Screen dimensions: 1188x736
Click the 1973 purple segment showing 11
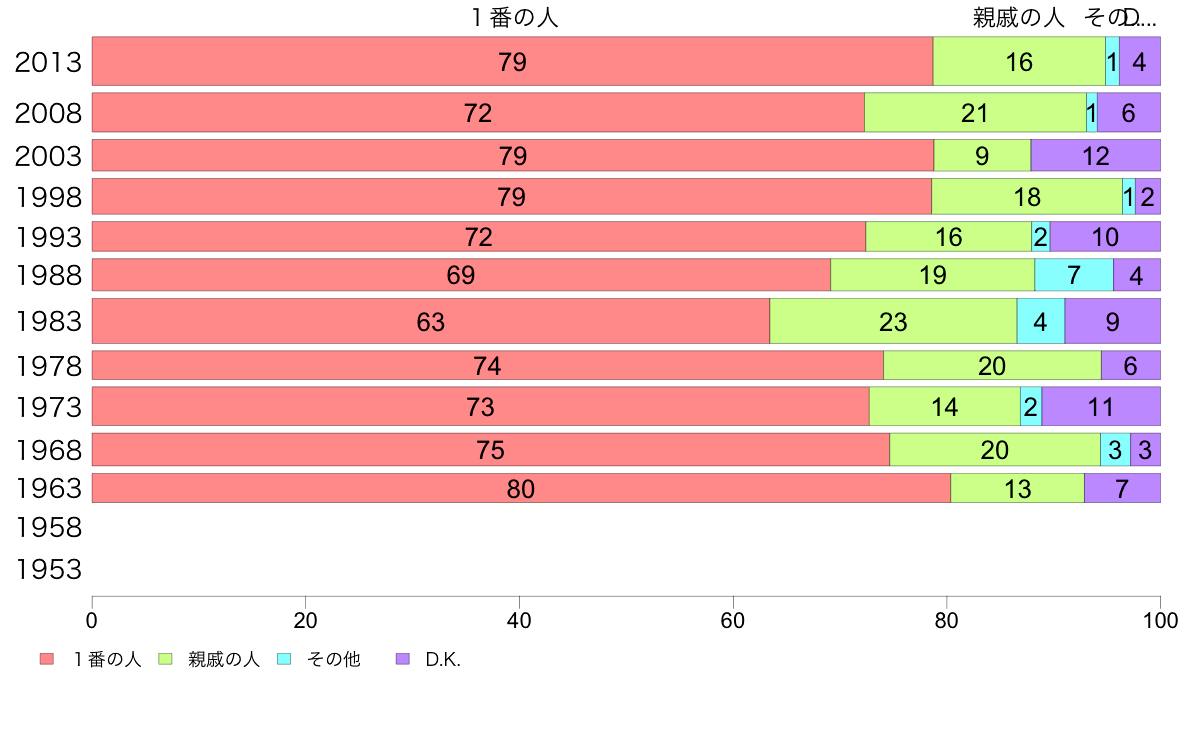tap(1100, 407)
